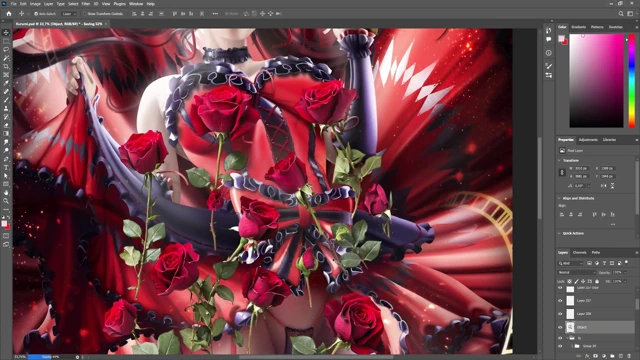Viewport: 640px width, 360px height.
Task: Select the Rectangular Marquee tool
Action: [x=6, y=41]
